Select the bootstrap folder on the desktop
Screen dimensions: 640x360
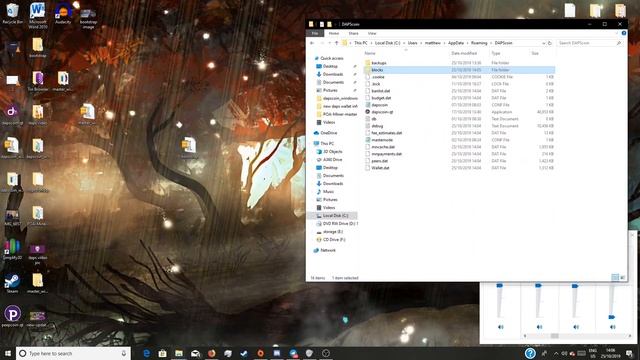[38, 47]
